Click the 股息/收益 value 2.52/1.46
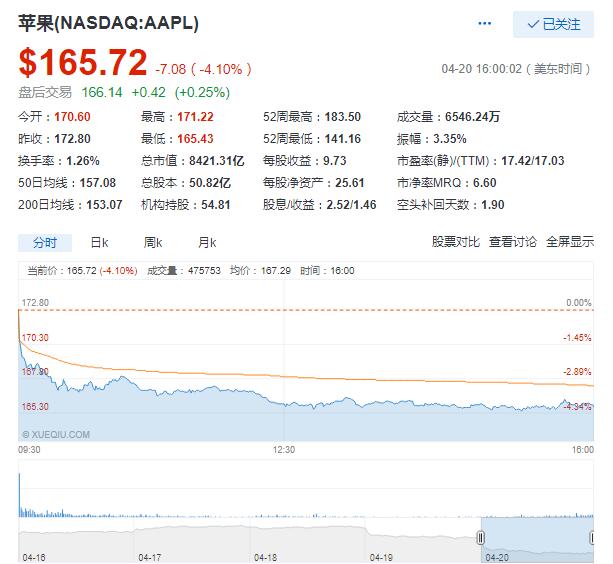Viewport: 613px width, 564px height. (x=351, y=205)
